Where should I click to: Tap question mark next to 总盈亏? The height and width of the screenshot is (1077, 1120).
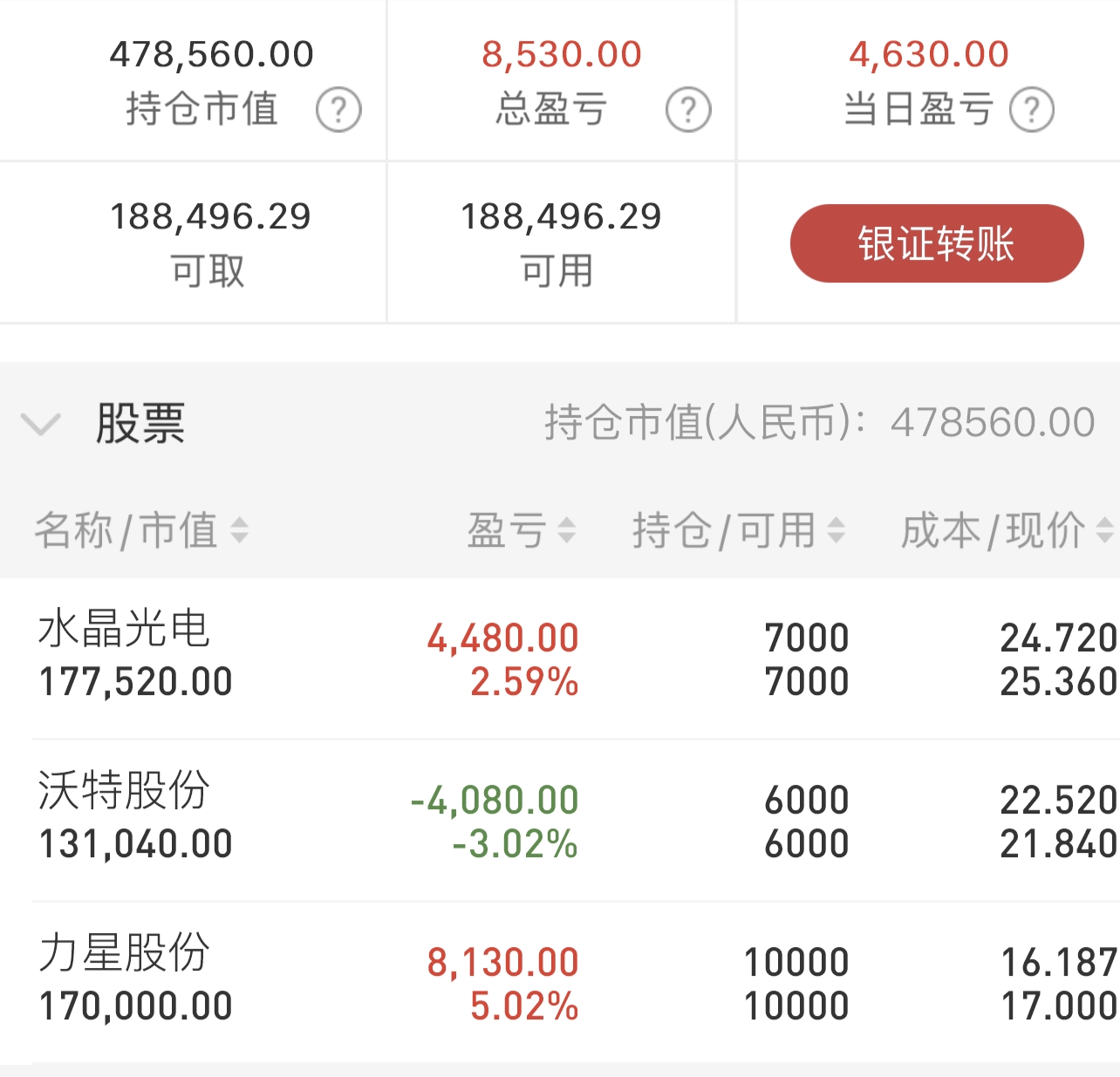click(x=688, y=110)
